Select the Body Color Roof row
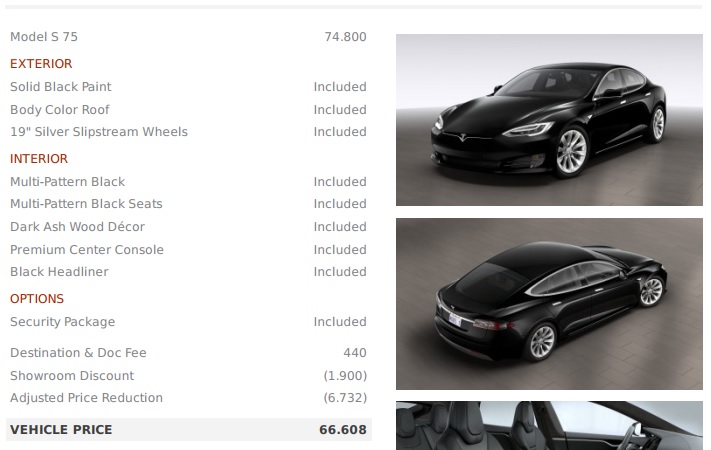 188,110
